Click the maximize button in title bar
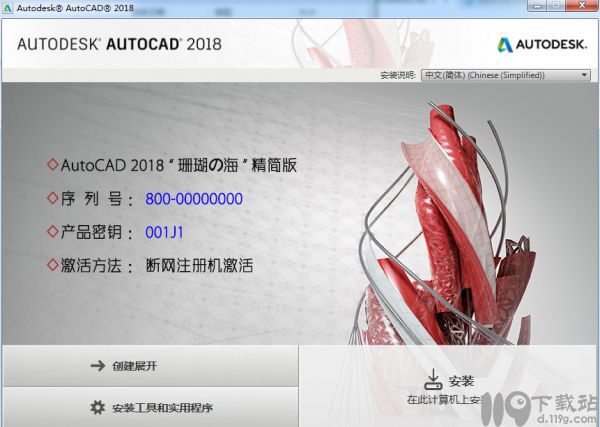The image size is (600, 427). (x=556, y=5)
